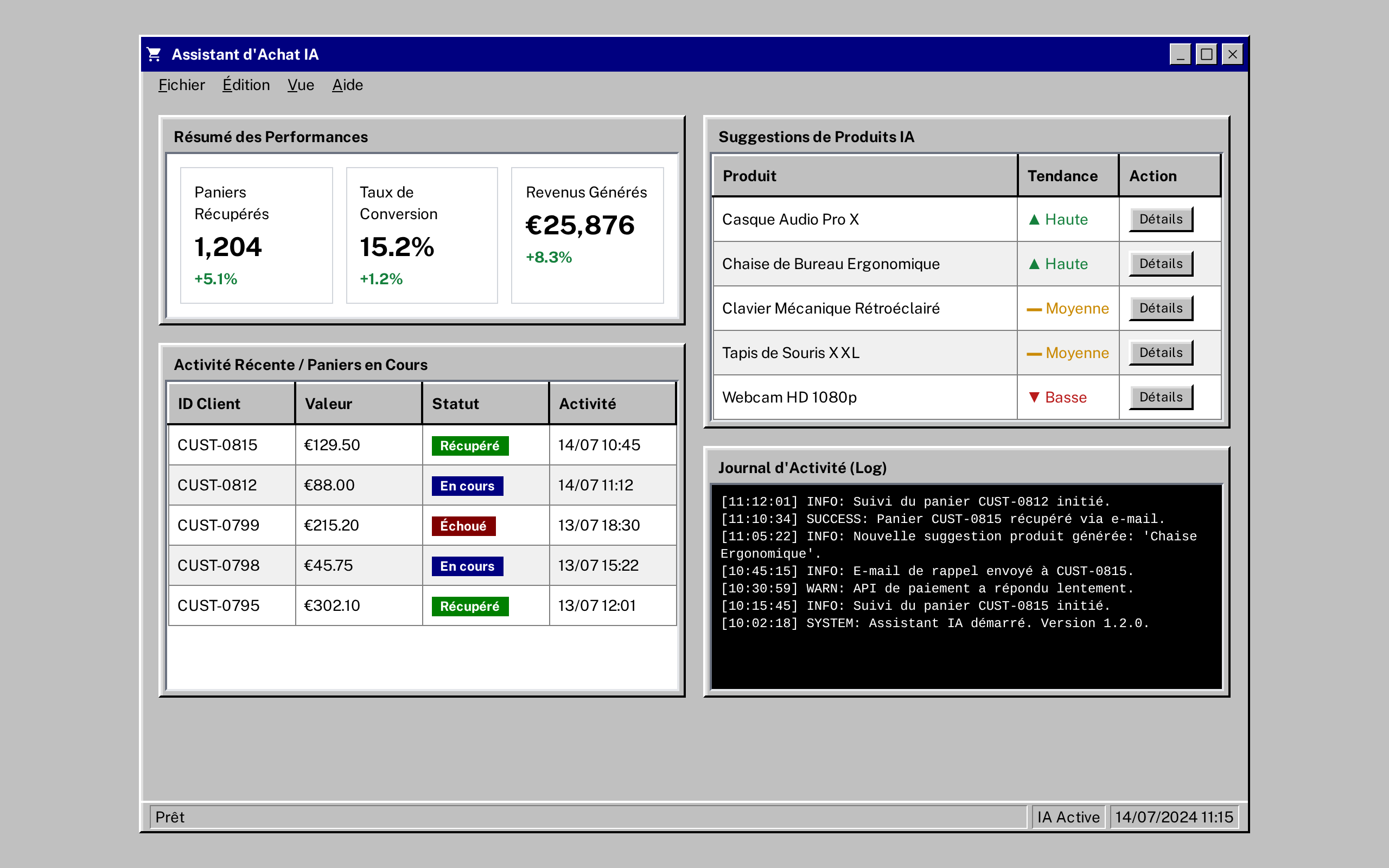Toggle the En cours status for CUST-0812

tap(467, 485)
